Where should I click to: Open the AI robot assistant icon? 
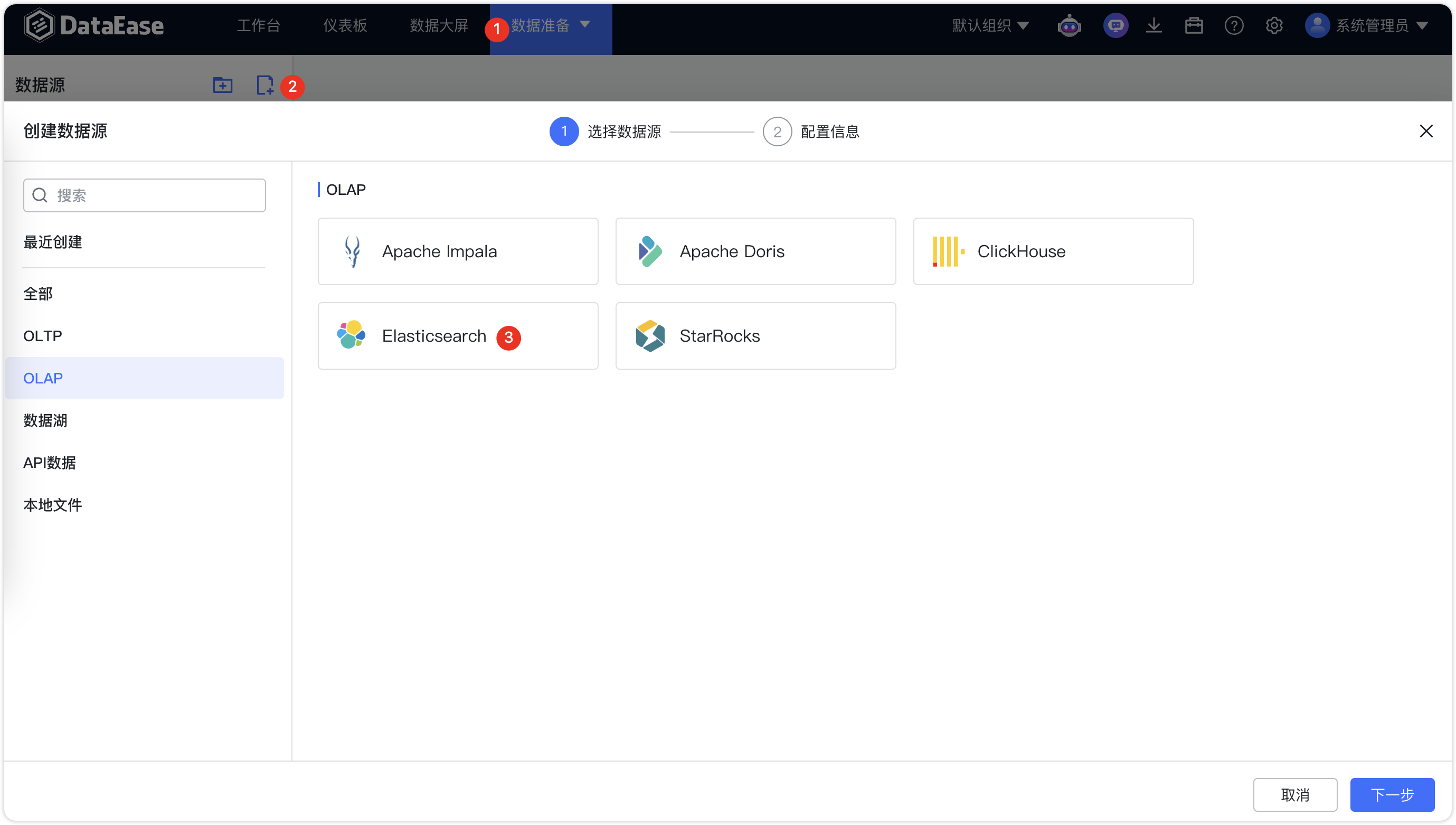[x=1069, y=25]
